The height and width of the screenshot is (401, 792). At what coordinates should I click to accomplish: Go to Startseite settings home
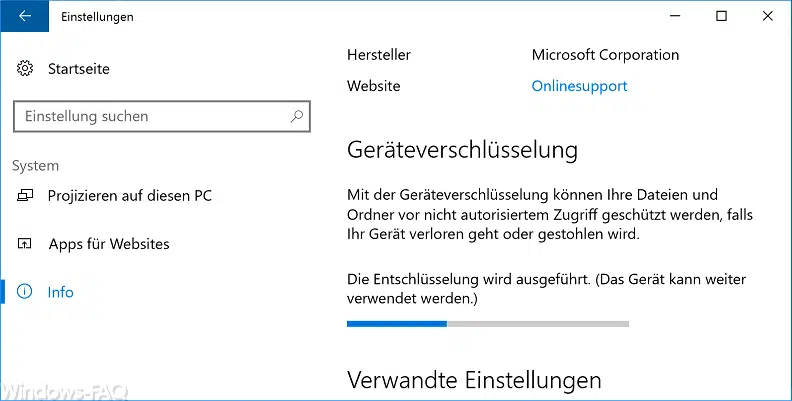pos(78,69)
